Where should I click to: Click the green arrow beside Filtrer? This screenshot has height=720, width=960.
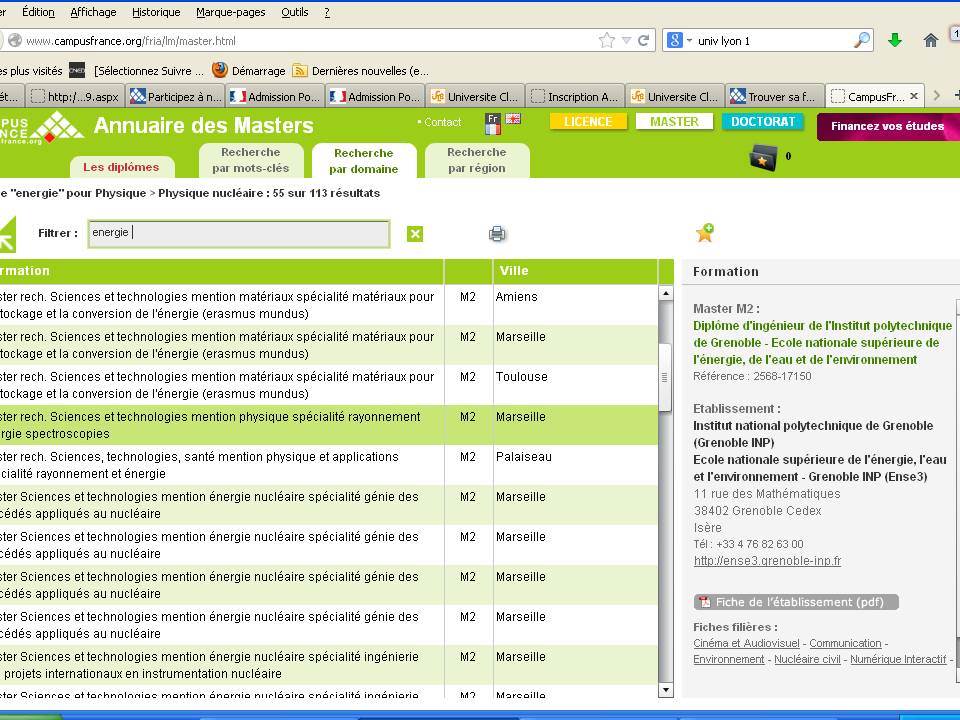click(x=8, y=235)
